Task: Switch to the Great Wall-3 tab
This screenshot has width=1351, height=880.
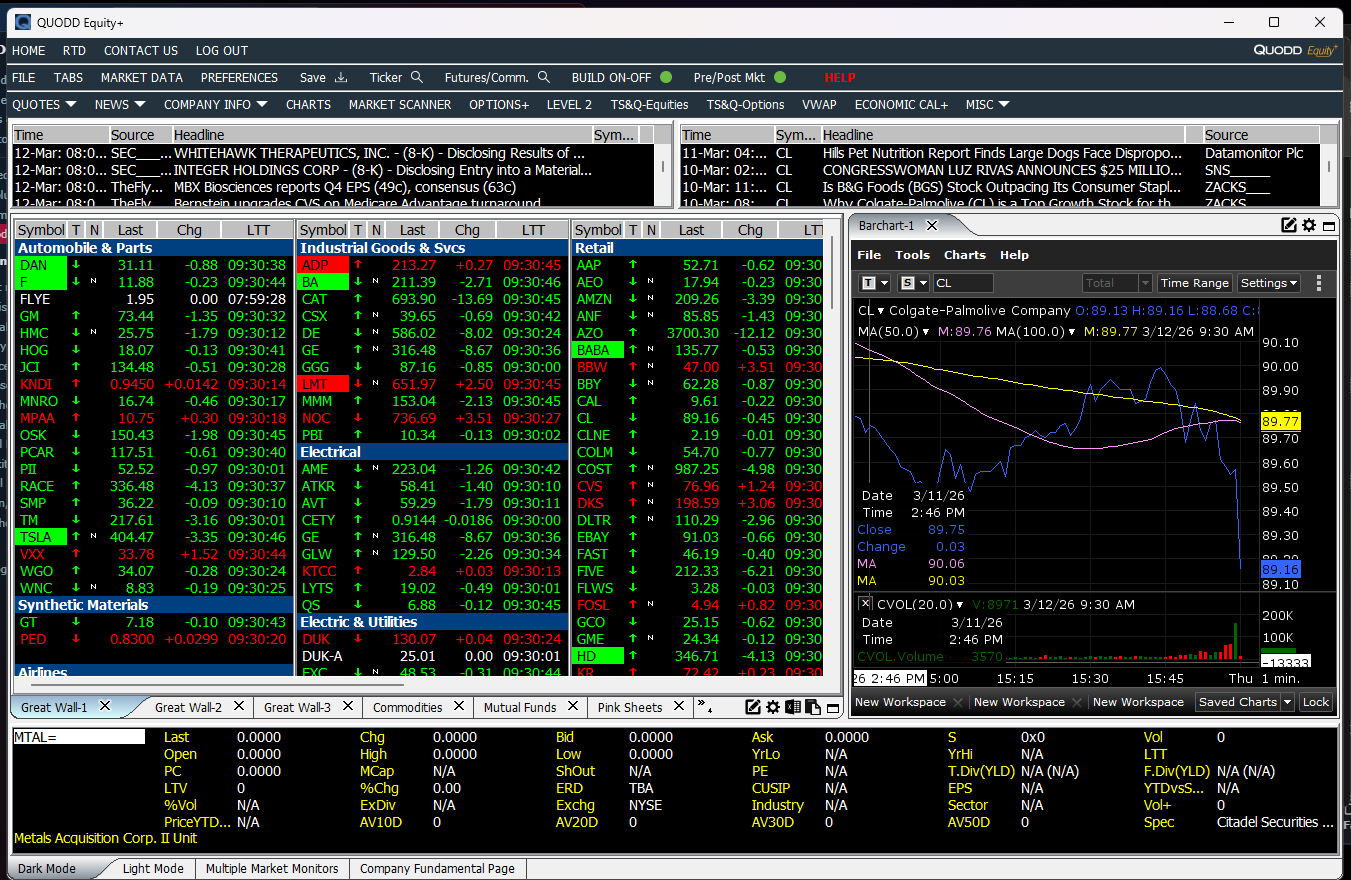Action: (x=297, y=707)
